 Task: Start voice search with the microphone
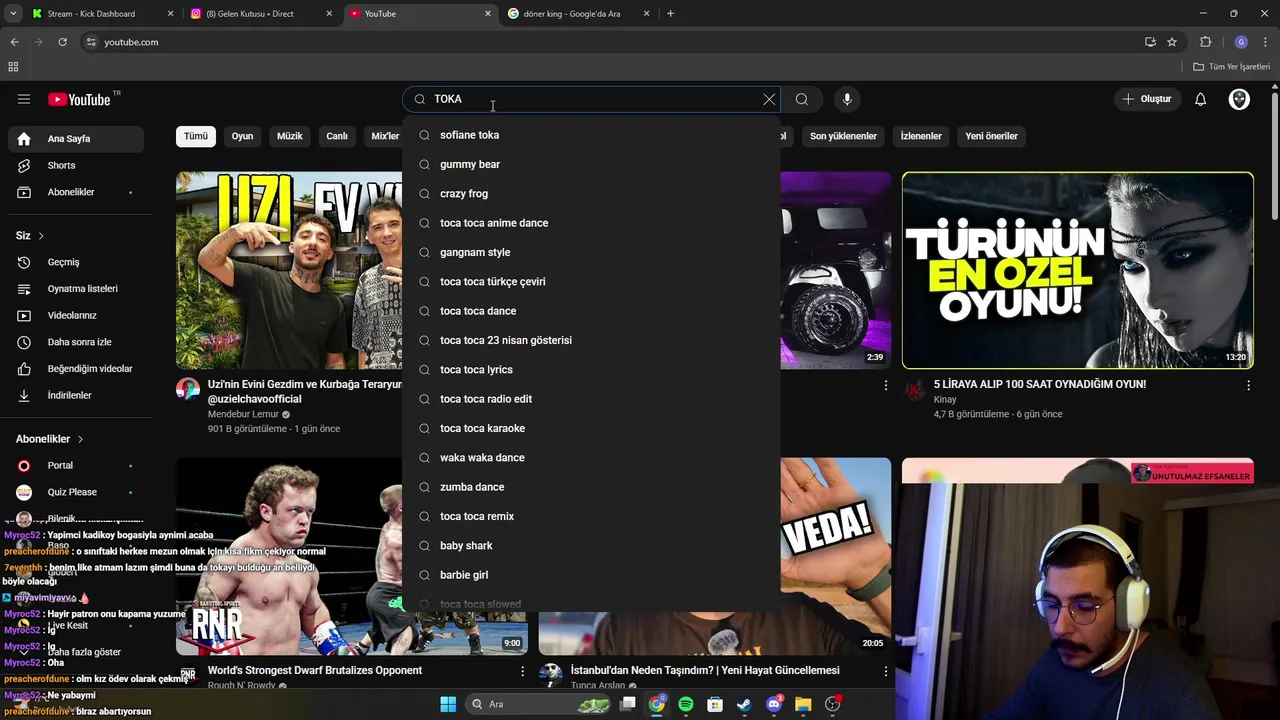click(x=847, y=99)
